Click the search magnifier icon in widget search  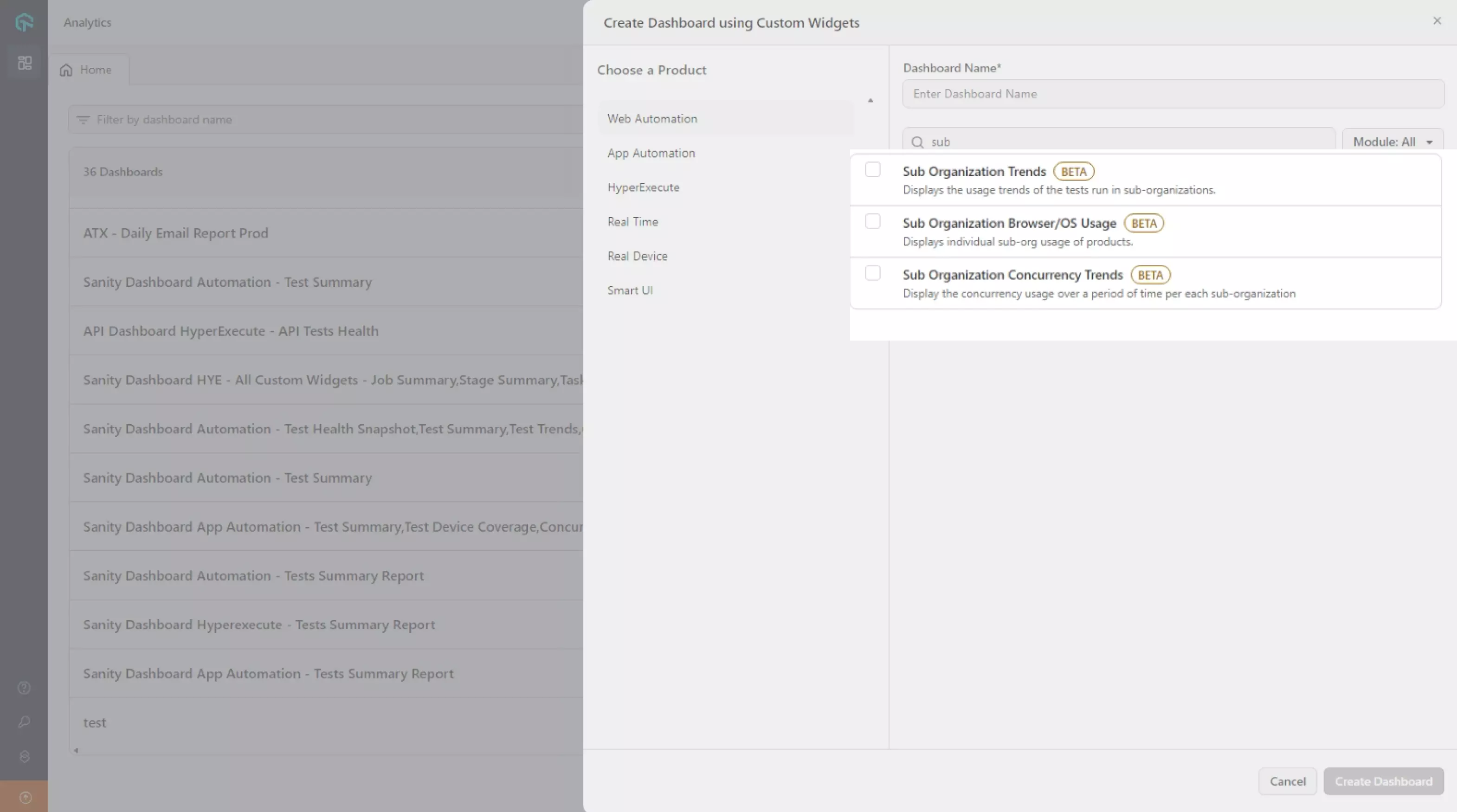click(x=917, y=142)
